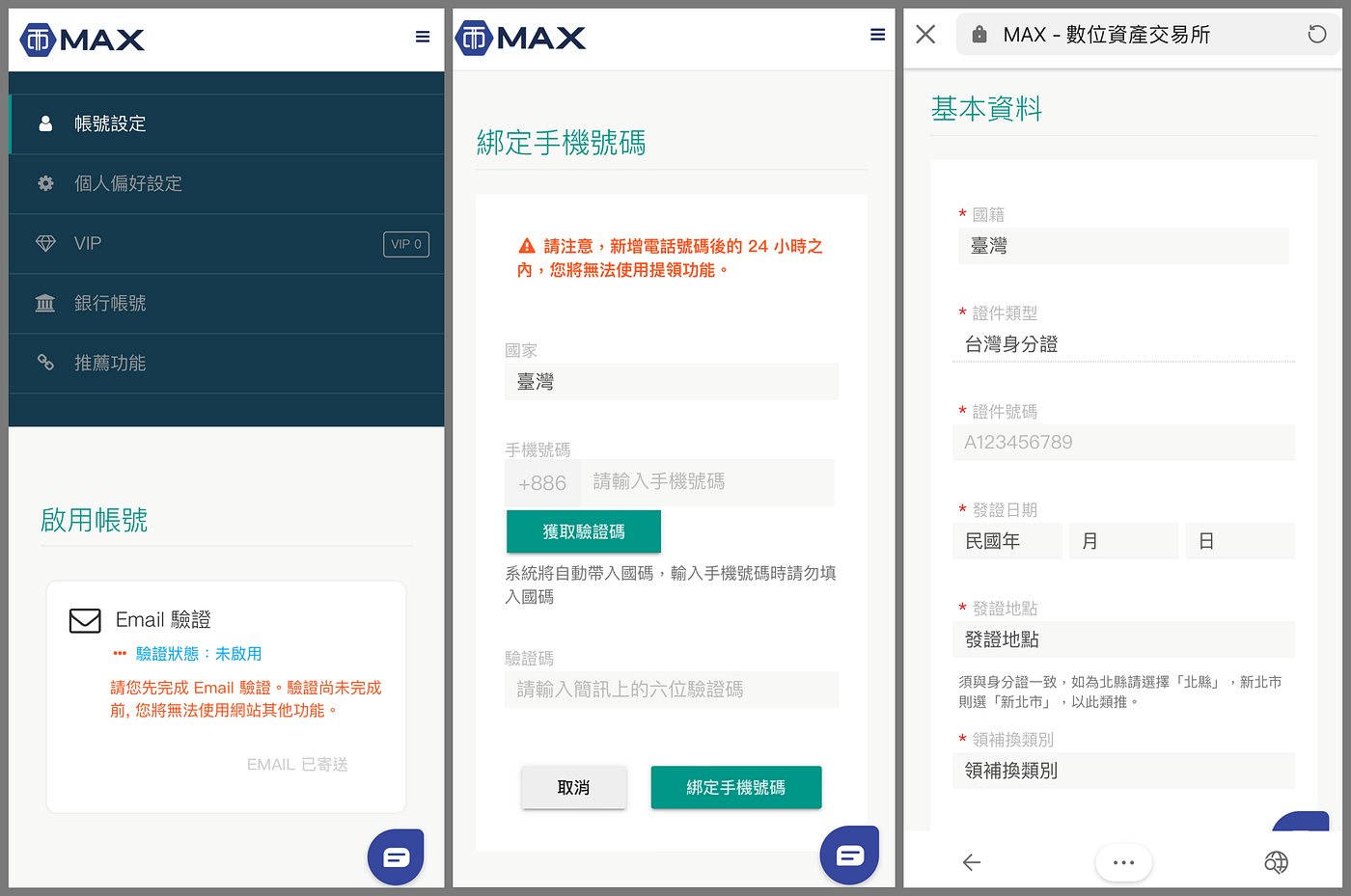Focus 證件號碼 field A123456789
Viewport: 1351px width, 896px height.
(1123, 443)
